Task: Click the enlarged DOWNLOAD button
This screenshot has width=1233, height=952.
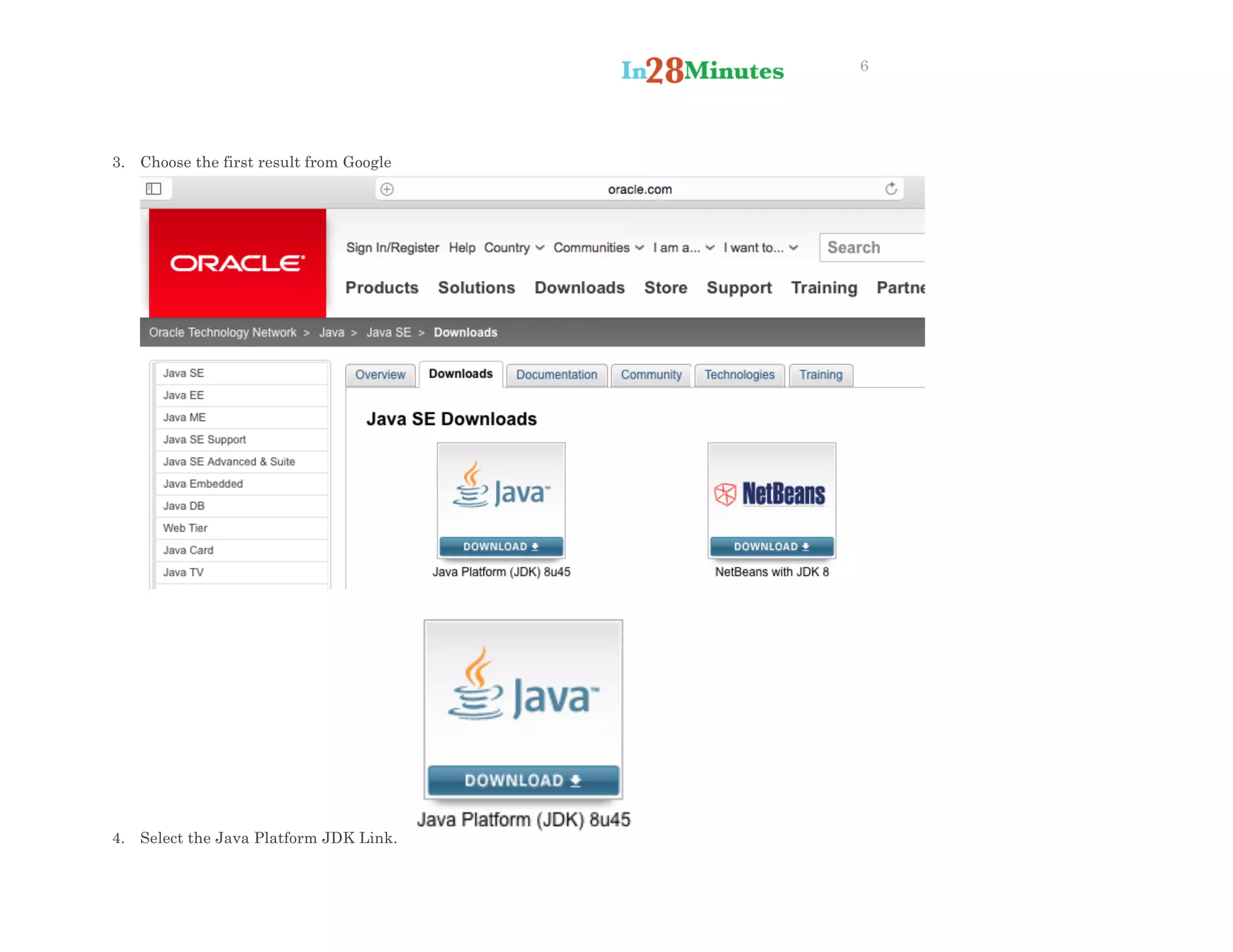Action: pos(523,780)
